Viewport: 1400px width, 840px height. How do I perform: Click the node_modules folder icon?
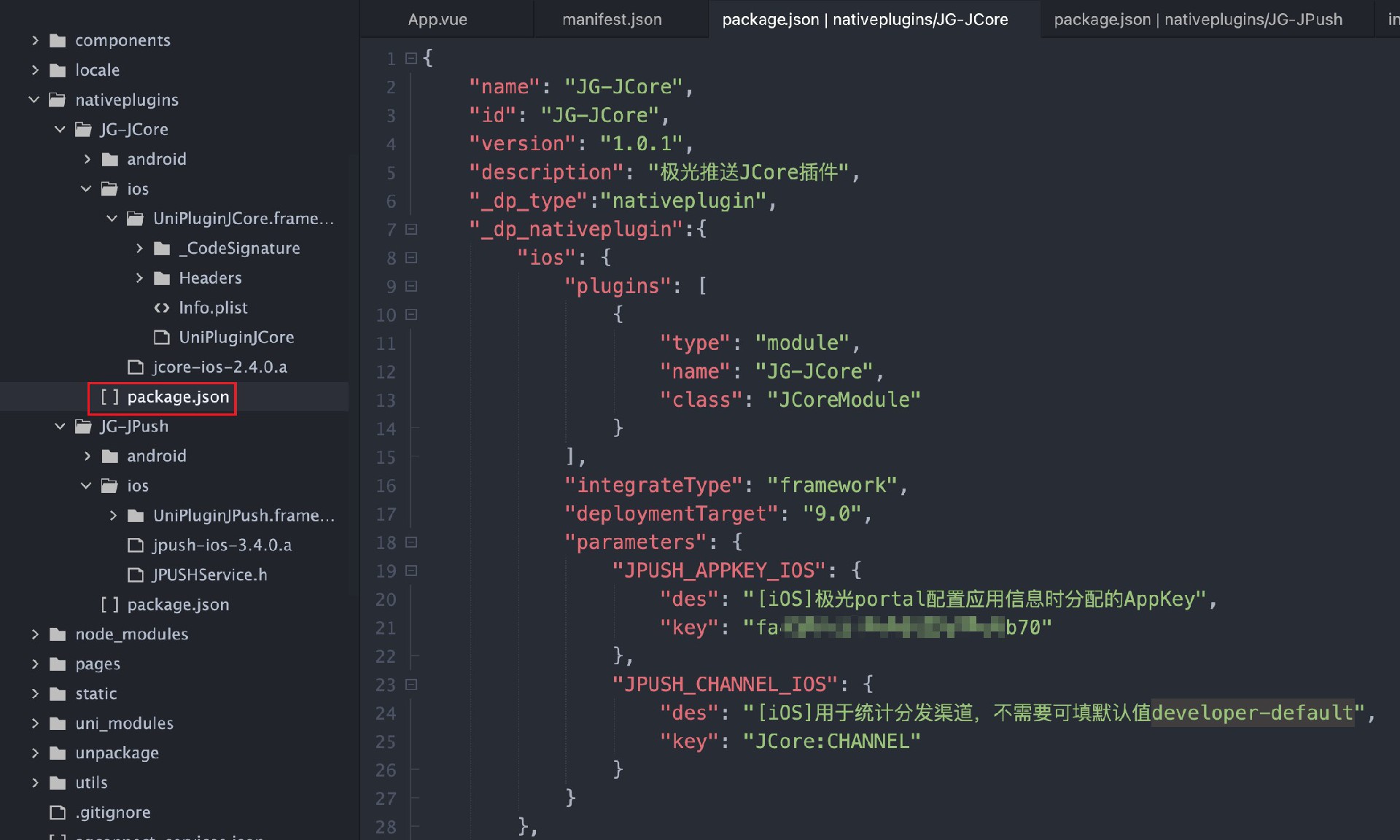pyautogui.click(x=58, y=634)
